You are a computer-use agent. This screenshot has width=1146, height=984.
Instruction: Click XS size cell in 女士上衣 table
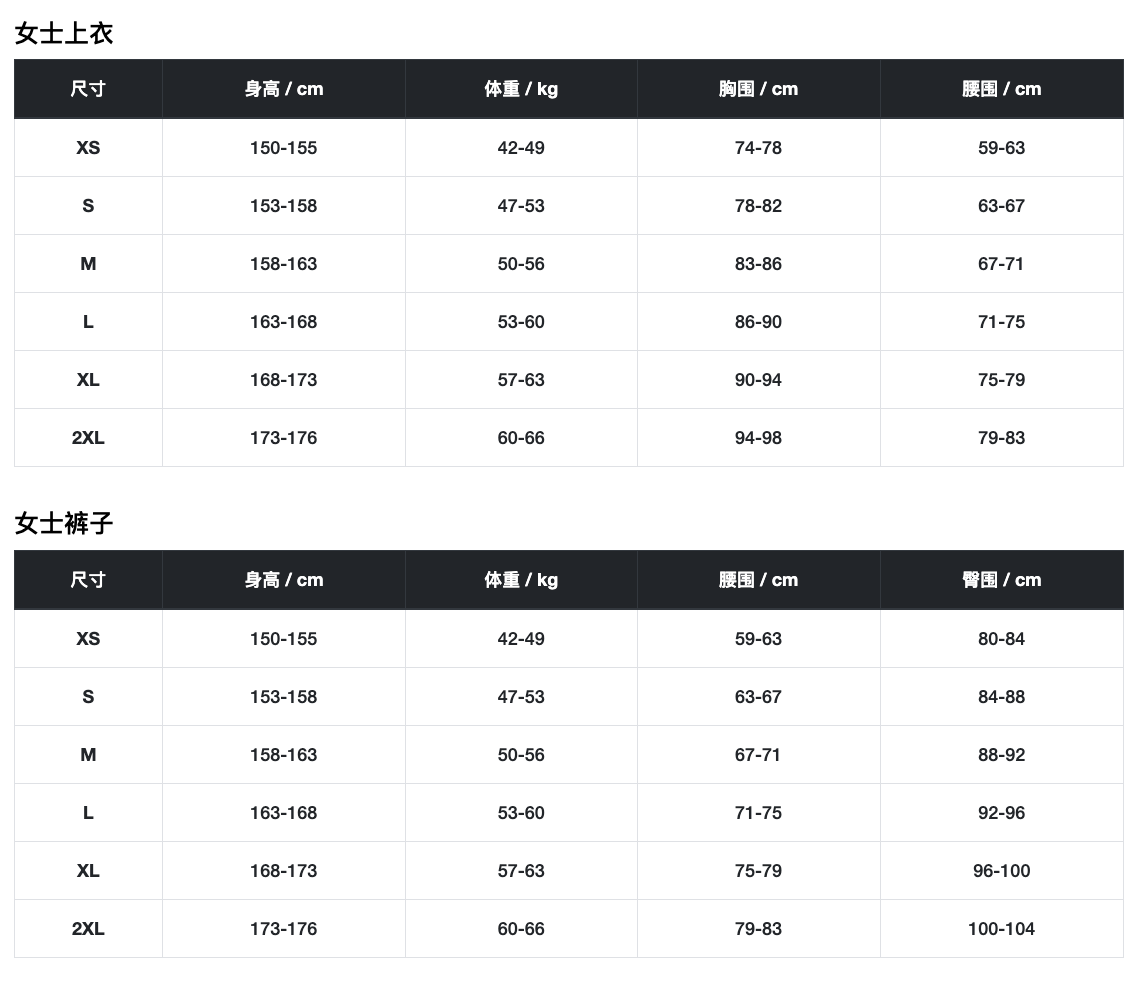[88, 148]
